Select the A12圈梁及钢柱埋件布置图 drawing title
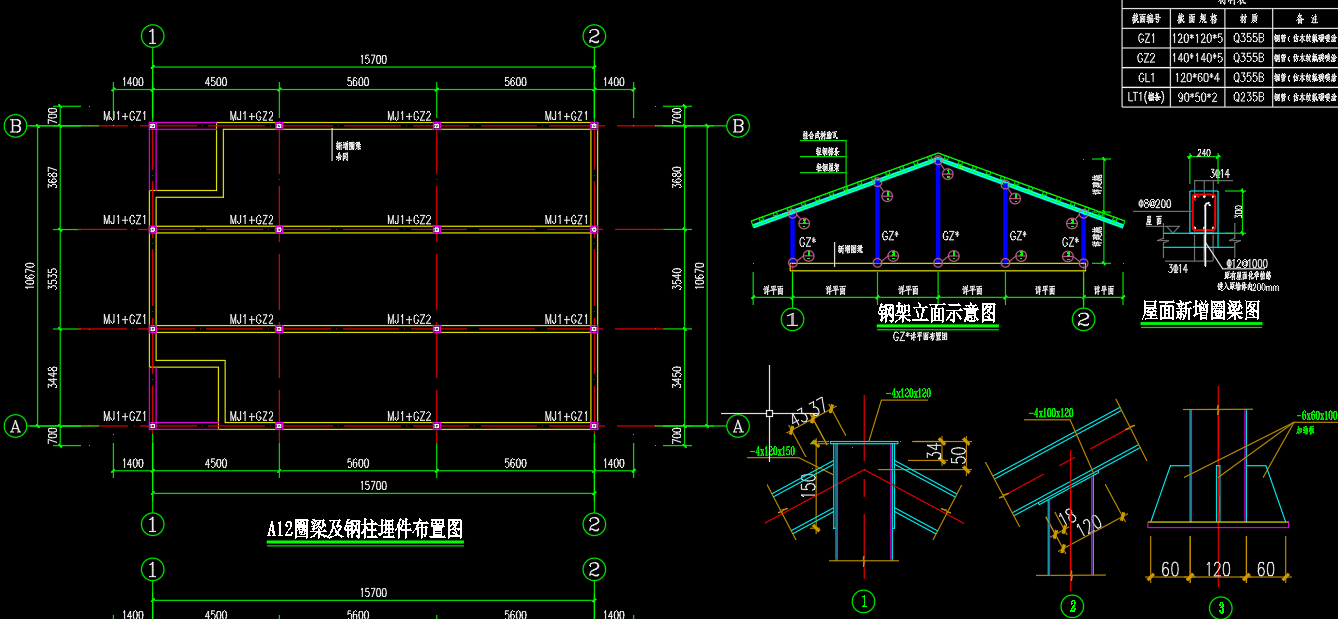 [x=365, y=529]
